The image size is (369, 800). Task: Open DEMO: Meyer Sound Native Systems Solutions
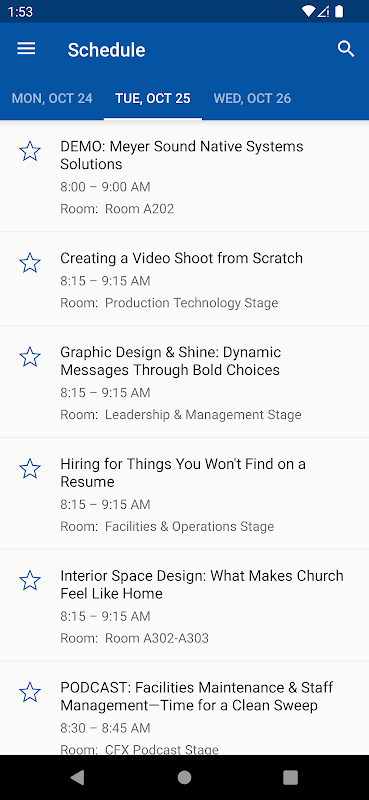pos(184,176)
